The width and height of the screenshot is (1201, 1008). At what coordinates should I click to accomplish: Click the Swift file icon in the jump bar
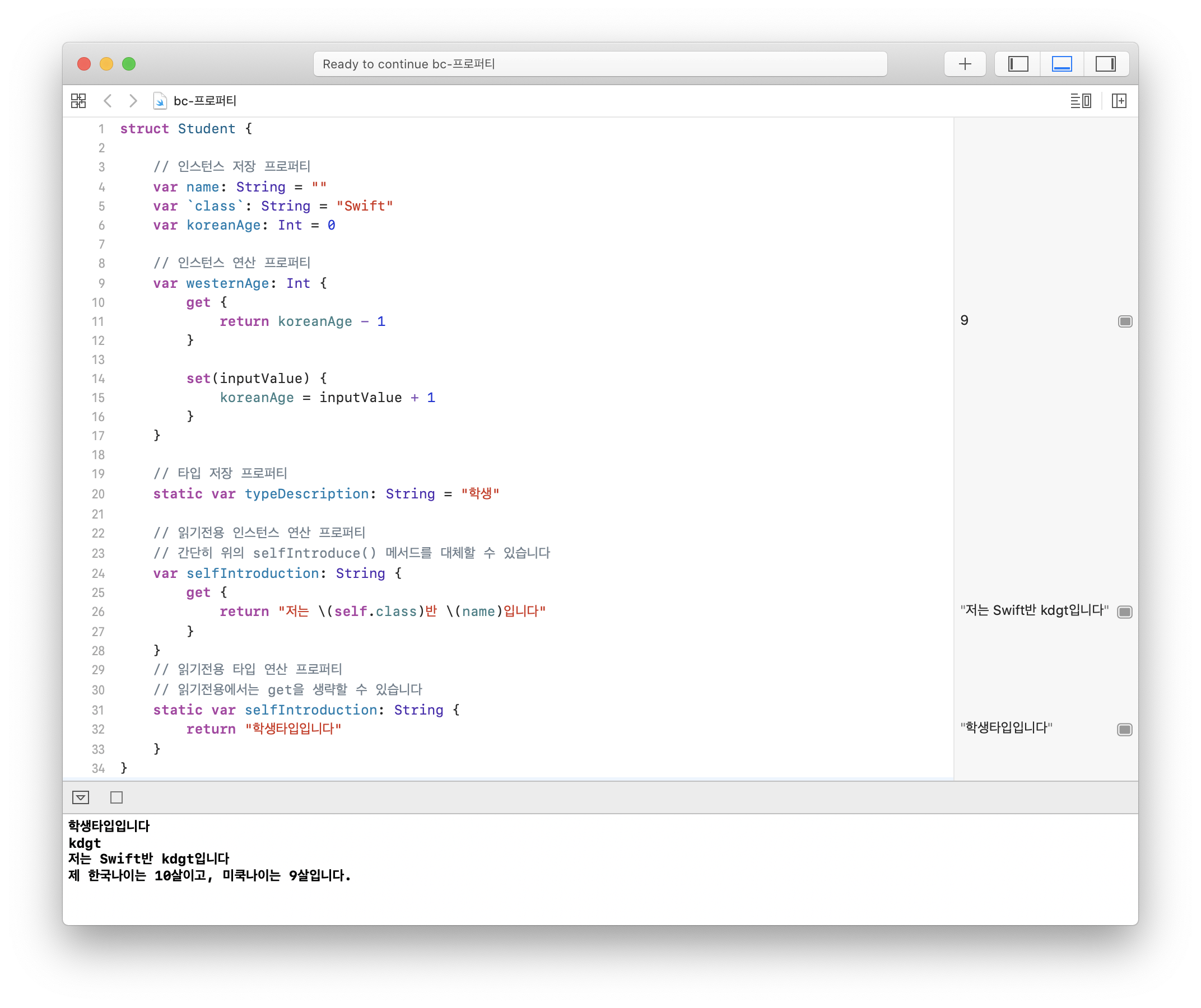tap(160, 101)
